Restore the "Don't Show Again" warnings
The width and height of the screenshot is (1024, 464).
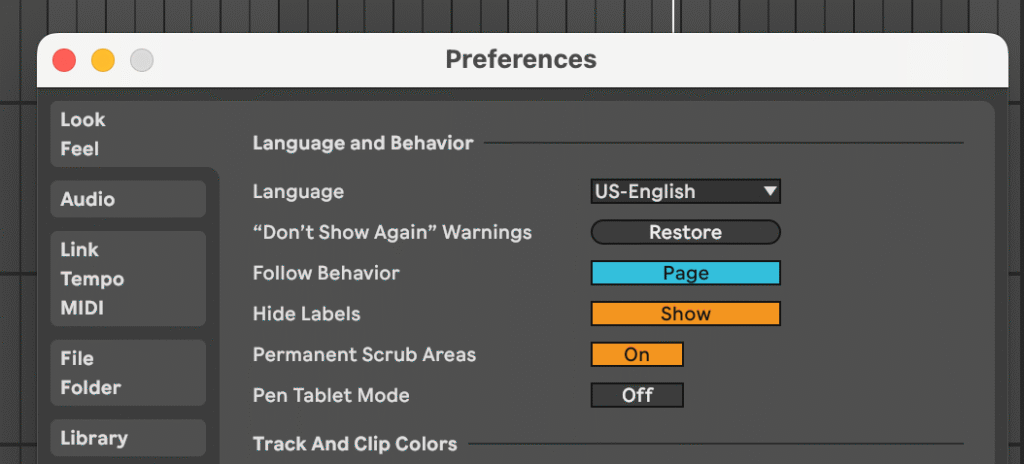[x=685, y=232]
